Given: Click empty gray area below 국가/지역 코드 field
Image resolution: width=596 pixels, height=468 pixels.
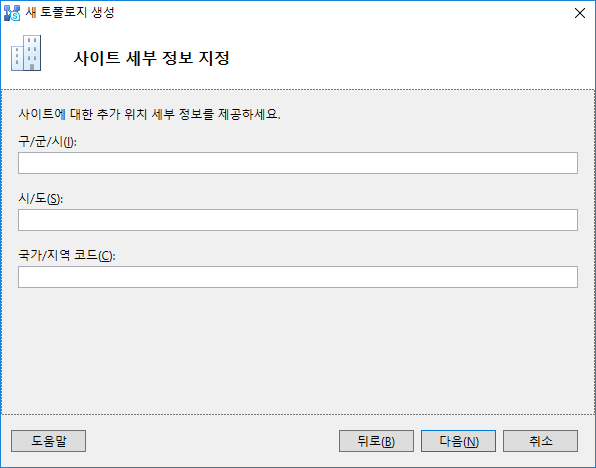Looking at the screenshot, I should (x=298, y=350).
